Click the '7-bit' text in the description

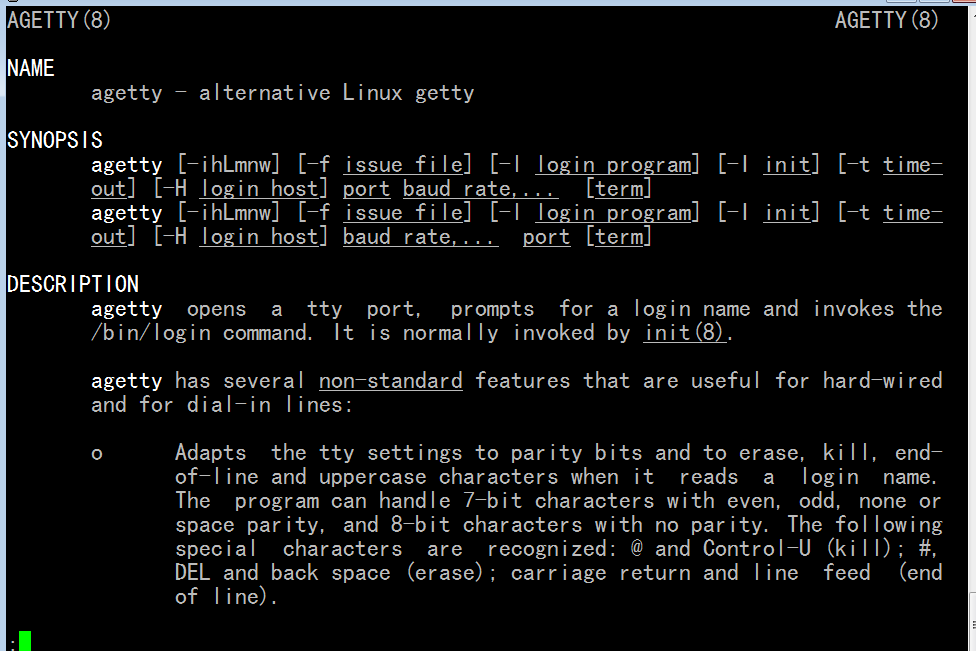click(x=492, y=500)
